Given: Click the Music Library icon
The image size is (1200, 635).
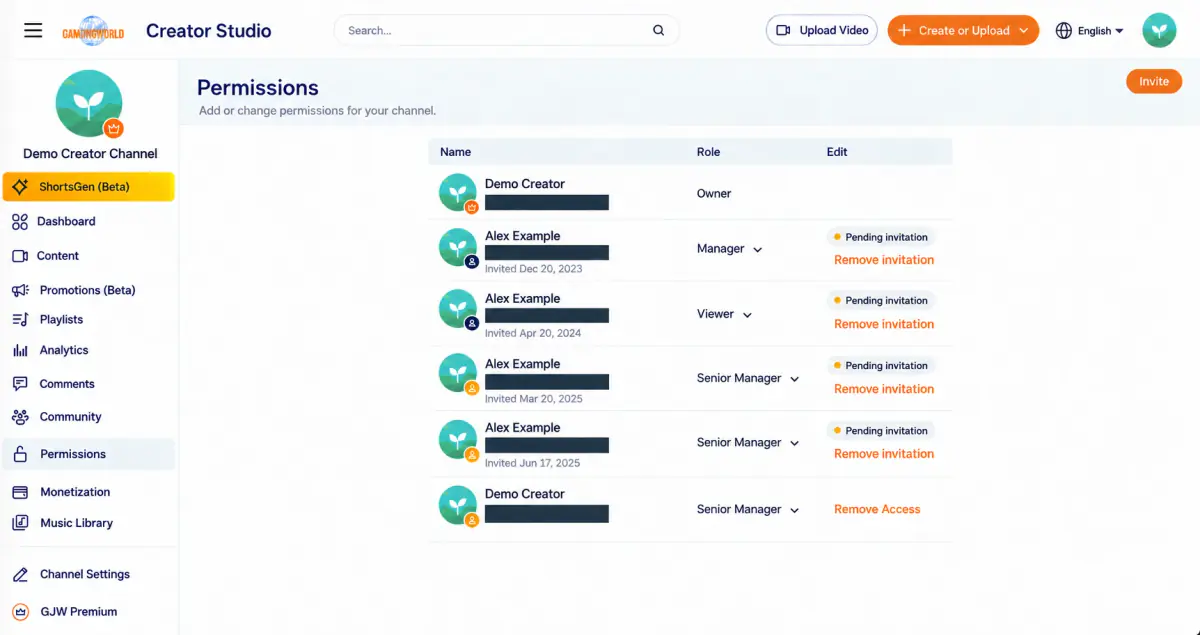Looking at the screenshot, I should coord(20,523).
